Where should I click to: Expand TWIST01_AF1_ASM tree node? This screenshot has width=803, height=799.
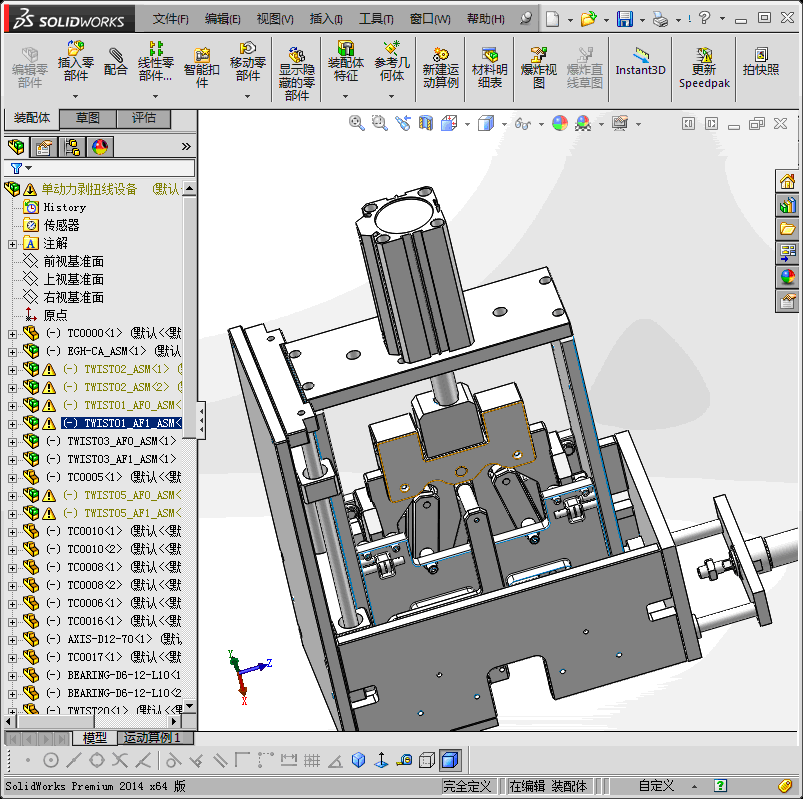12,424
